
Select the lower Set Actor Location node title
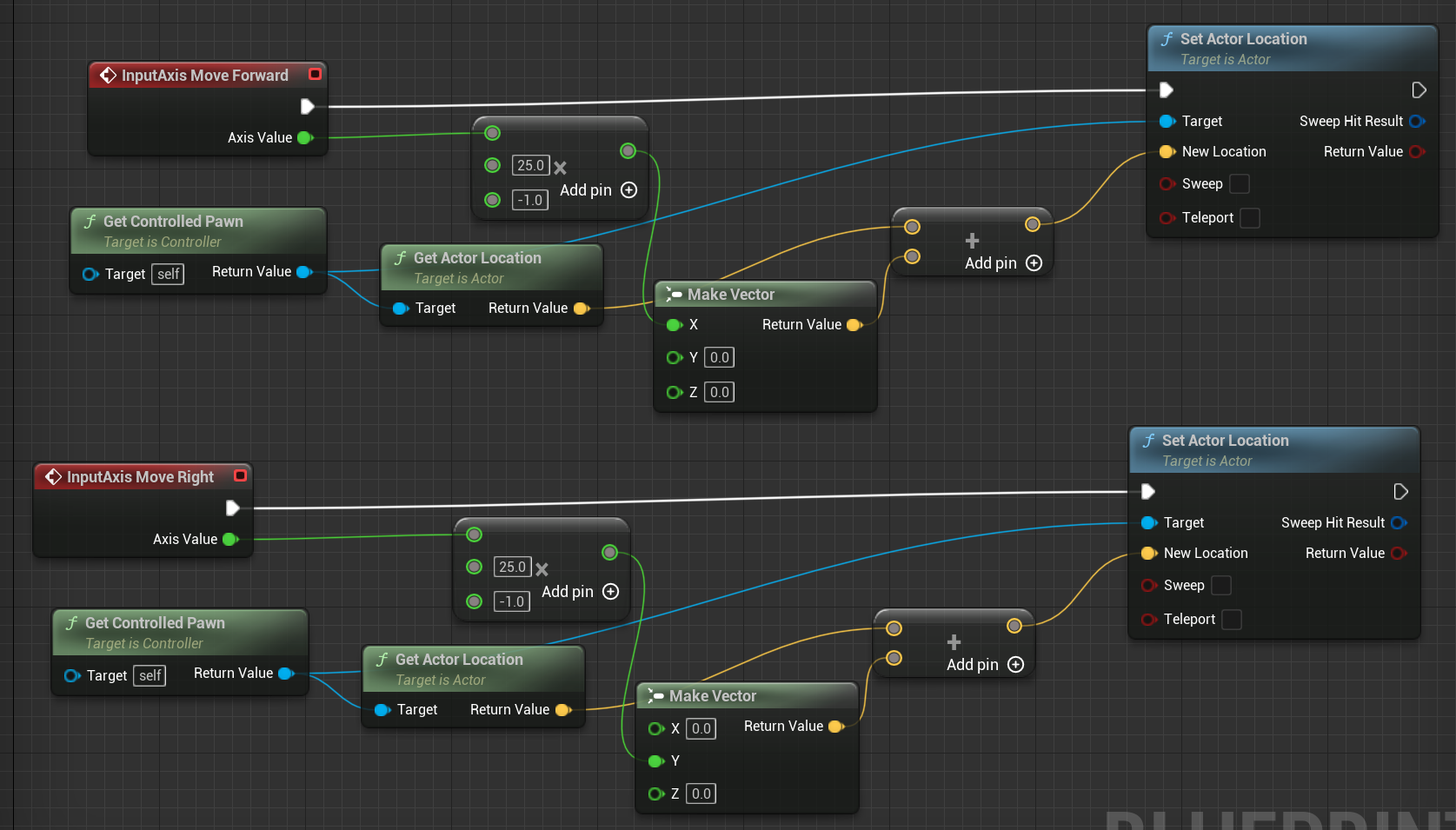point(1226,441)
